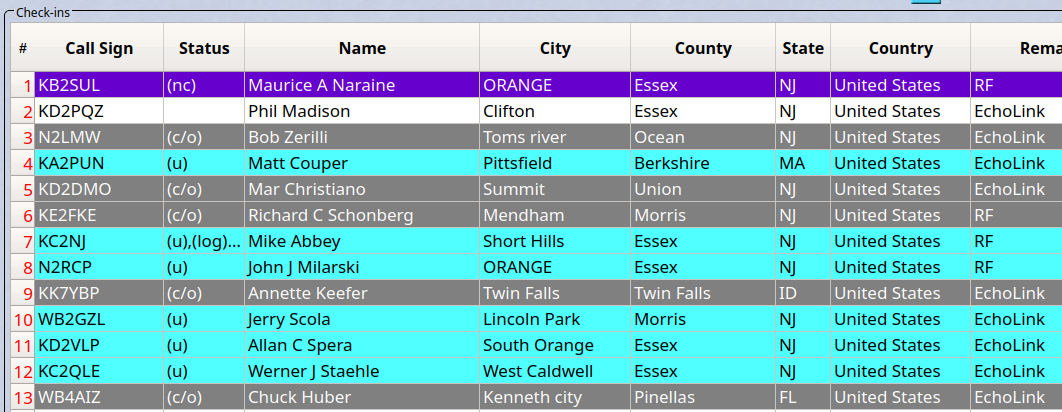The width and height of the screenshot is (1062, 412).
Task: Click the (c/o) status for Bob Zerilli
Action: pyautogui.click(x=204, y=137)
